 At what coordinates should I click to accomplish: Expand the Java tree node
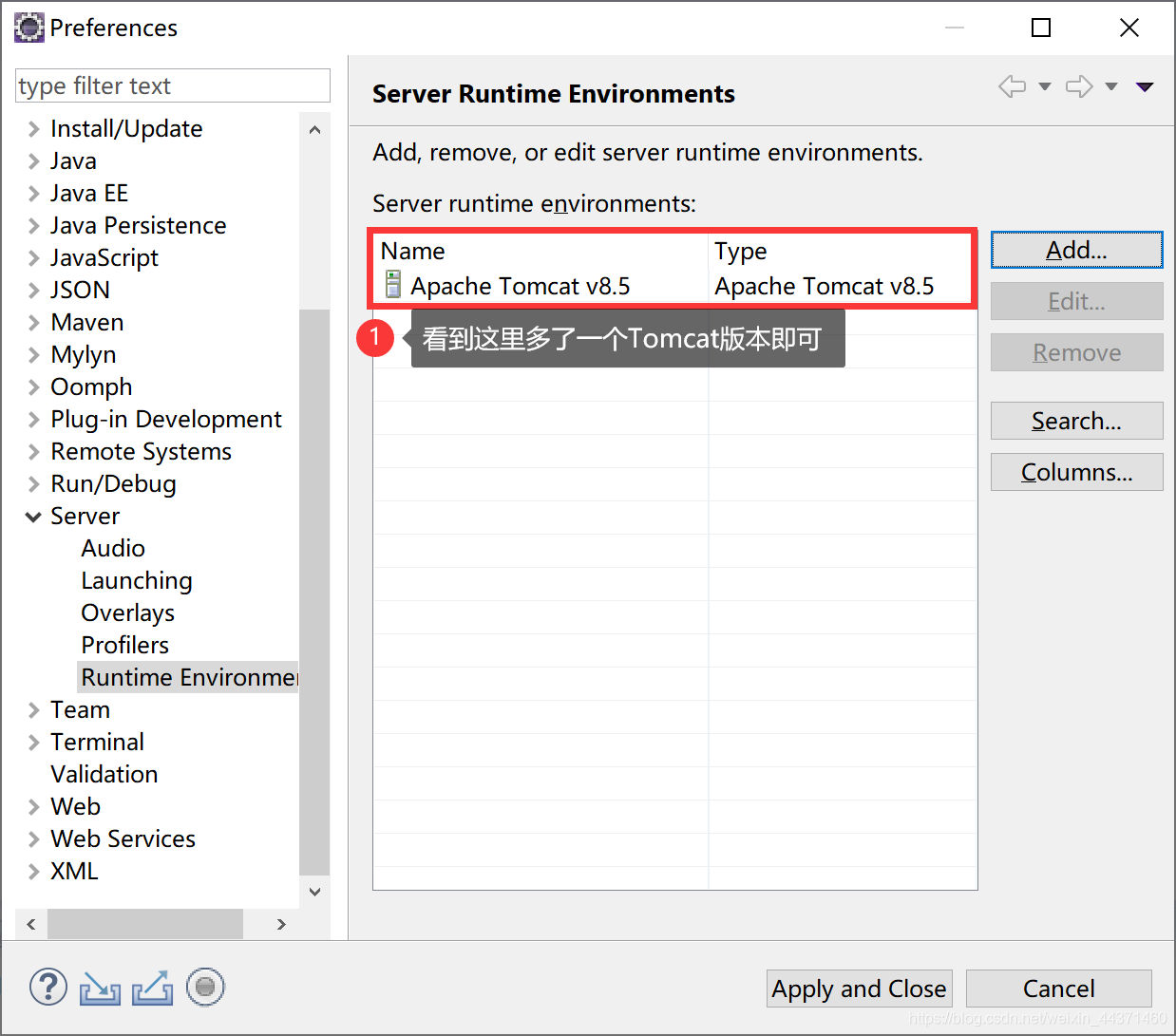click(33, 161)
